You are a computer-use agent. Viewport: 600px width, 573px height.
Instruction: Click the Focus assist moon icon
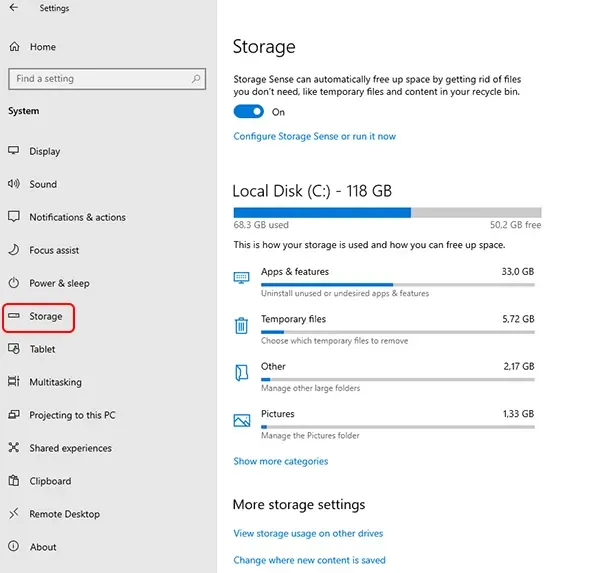14,250
